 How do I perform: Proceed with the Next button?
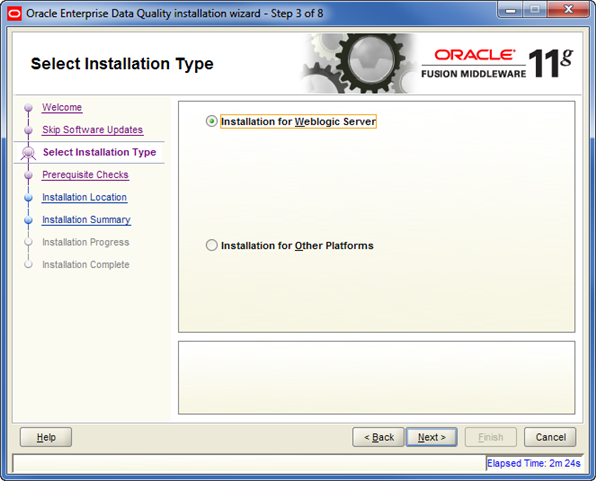click(x=432, y=437)
